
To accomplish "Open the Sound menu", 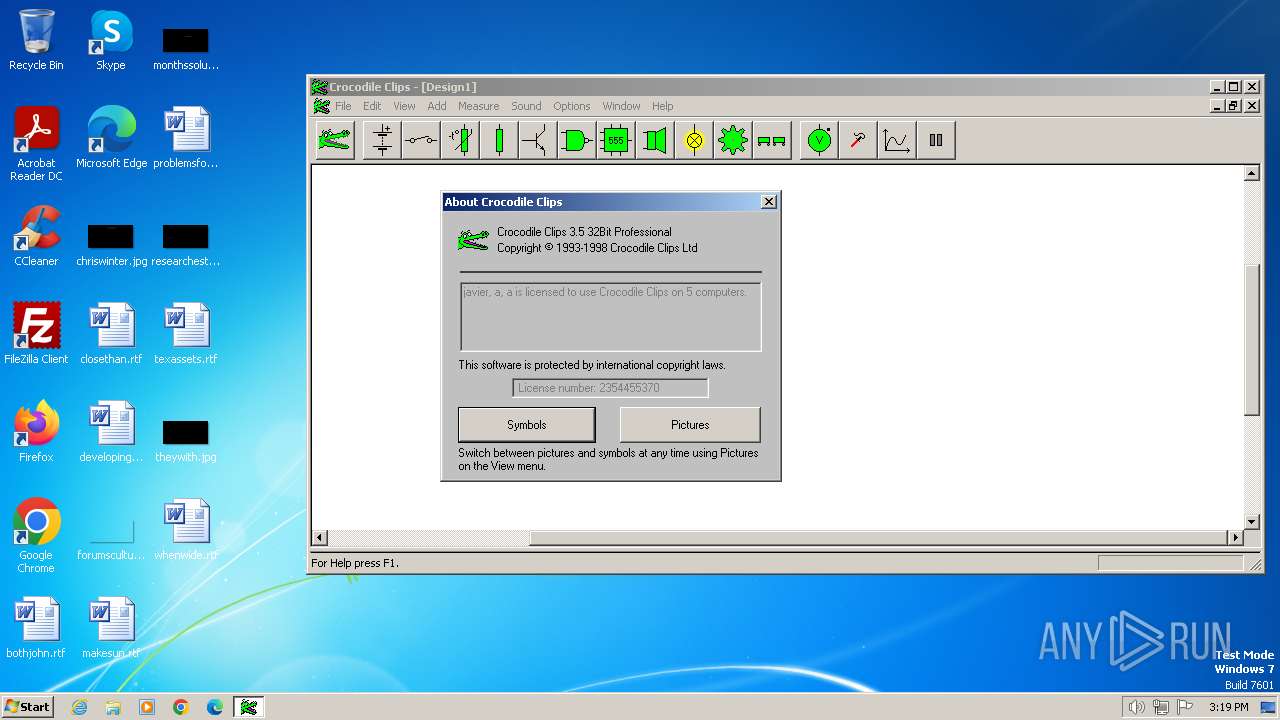I will [526, 106].
